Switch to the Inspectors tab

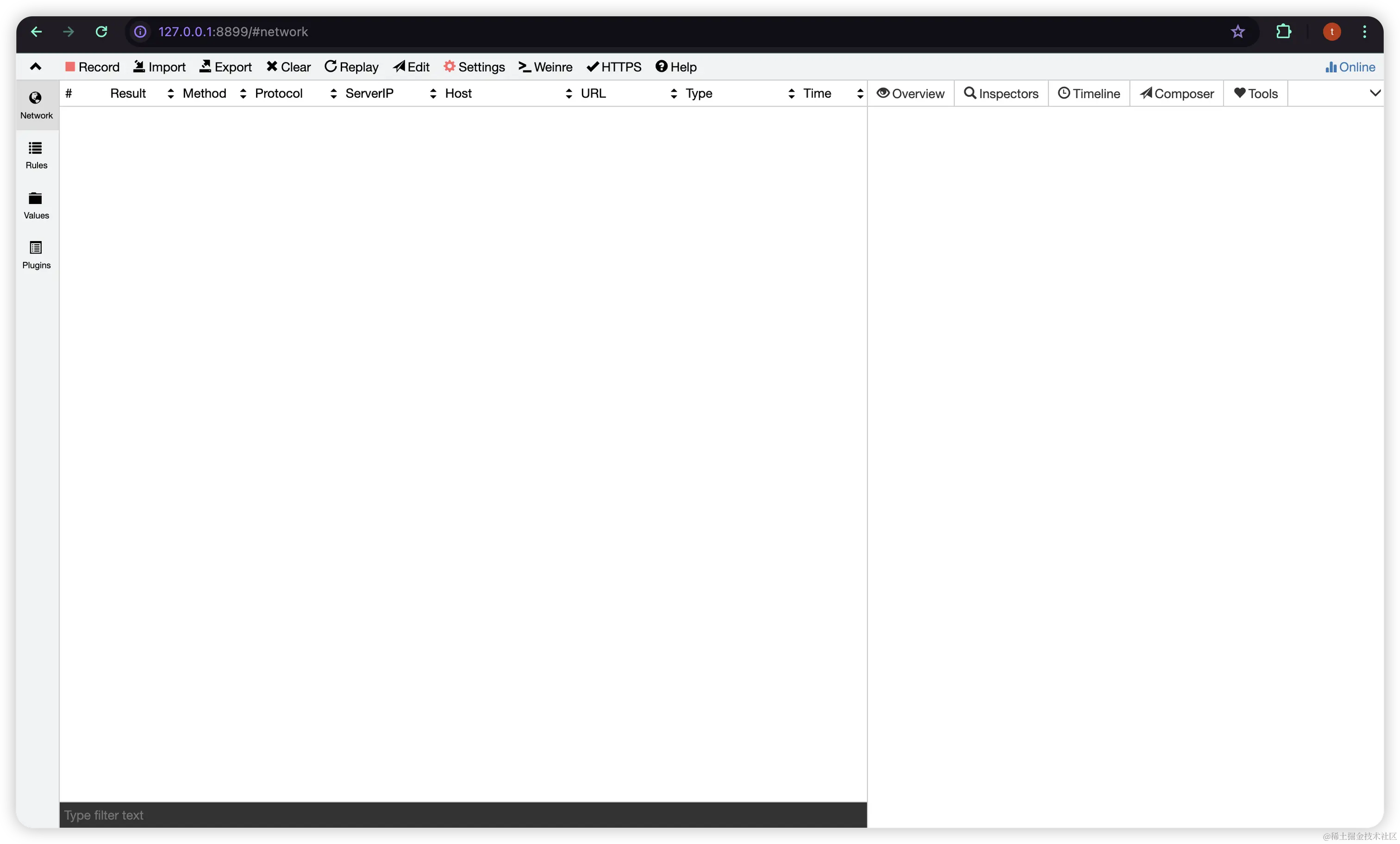pyautogui.click(x=1001, y=94)
